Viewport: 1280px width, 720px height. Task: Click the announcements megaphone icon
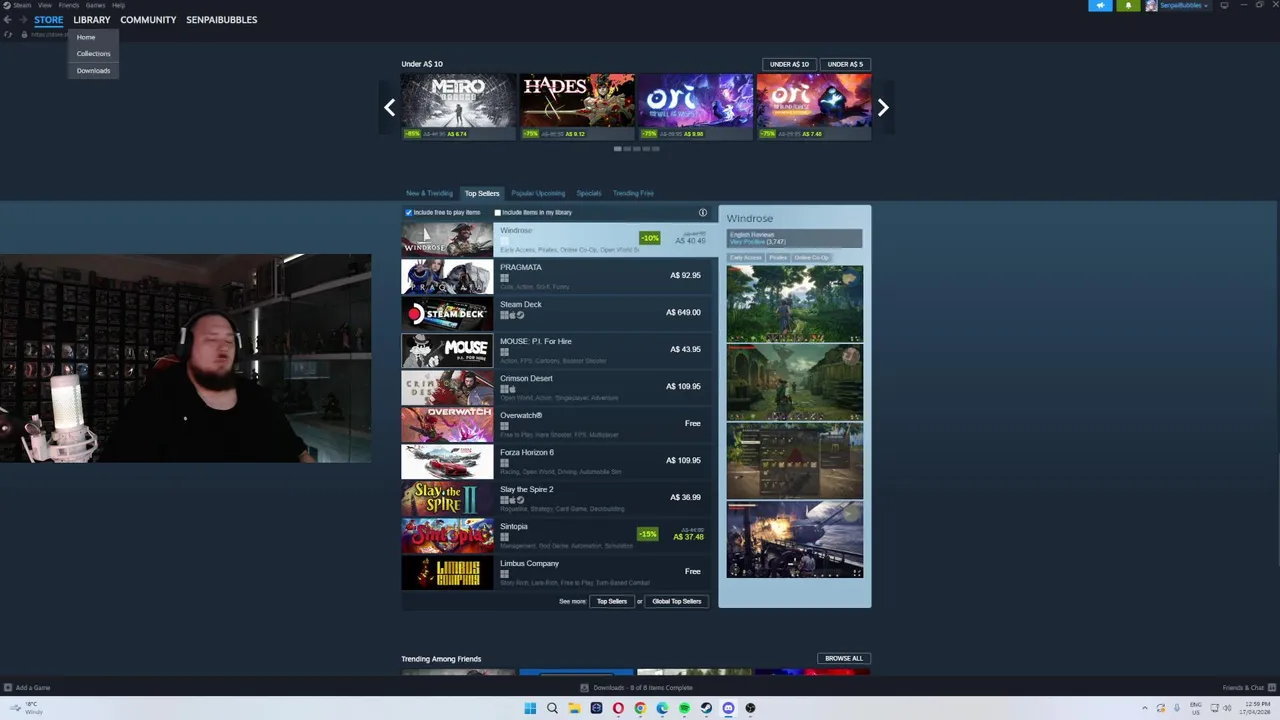coord(1100,5)
